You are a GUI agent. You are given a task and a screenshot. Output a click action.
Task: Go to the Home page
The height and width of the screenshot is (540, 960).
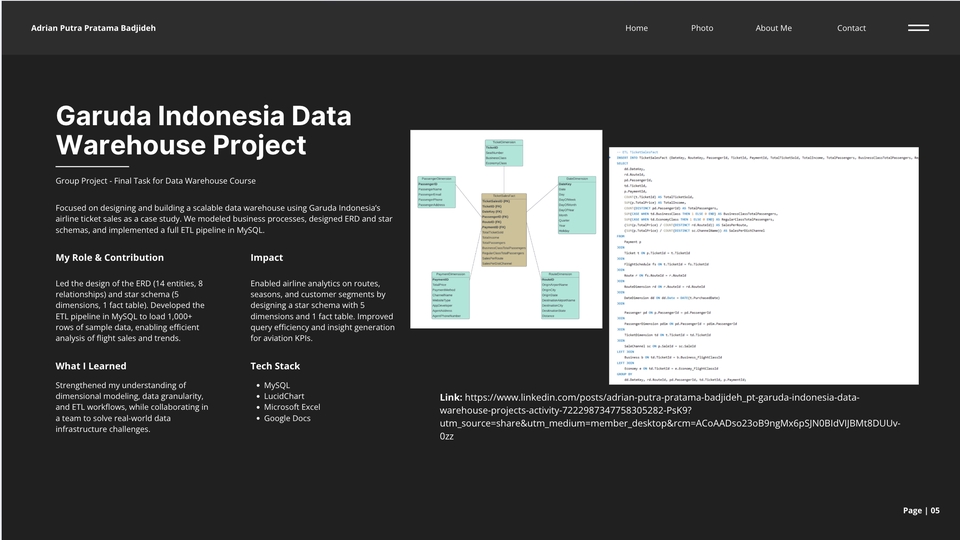[636, 28]
